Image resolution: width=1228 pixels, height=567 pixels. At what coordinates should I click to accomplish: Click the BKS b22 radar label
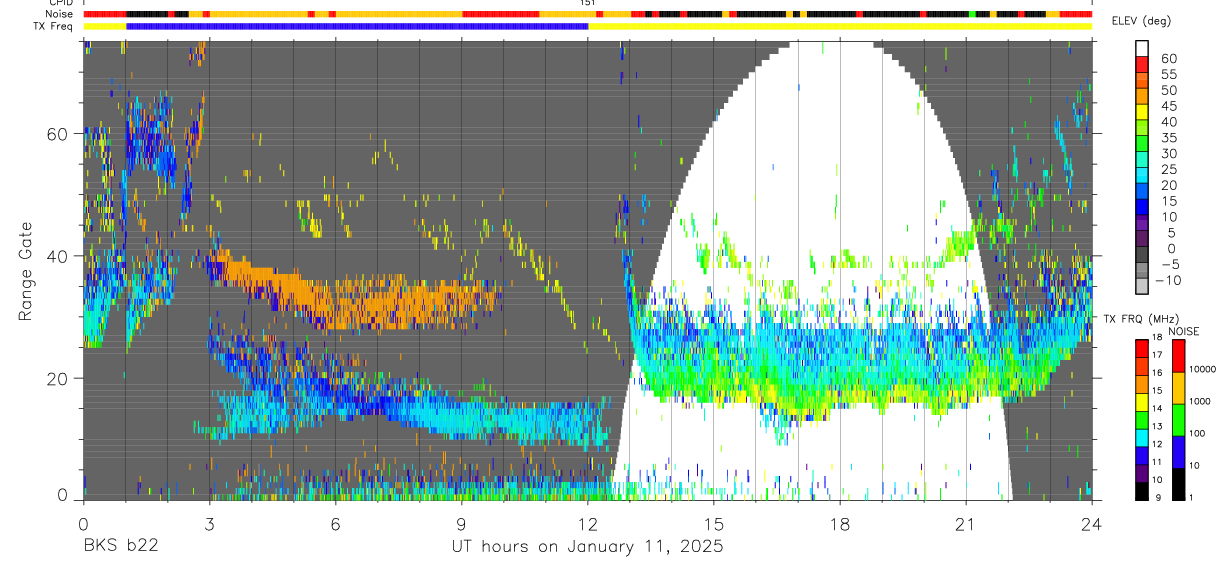(121, 547)
